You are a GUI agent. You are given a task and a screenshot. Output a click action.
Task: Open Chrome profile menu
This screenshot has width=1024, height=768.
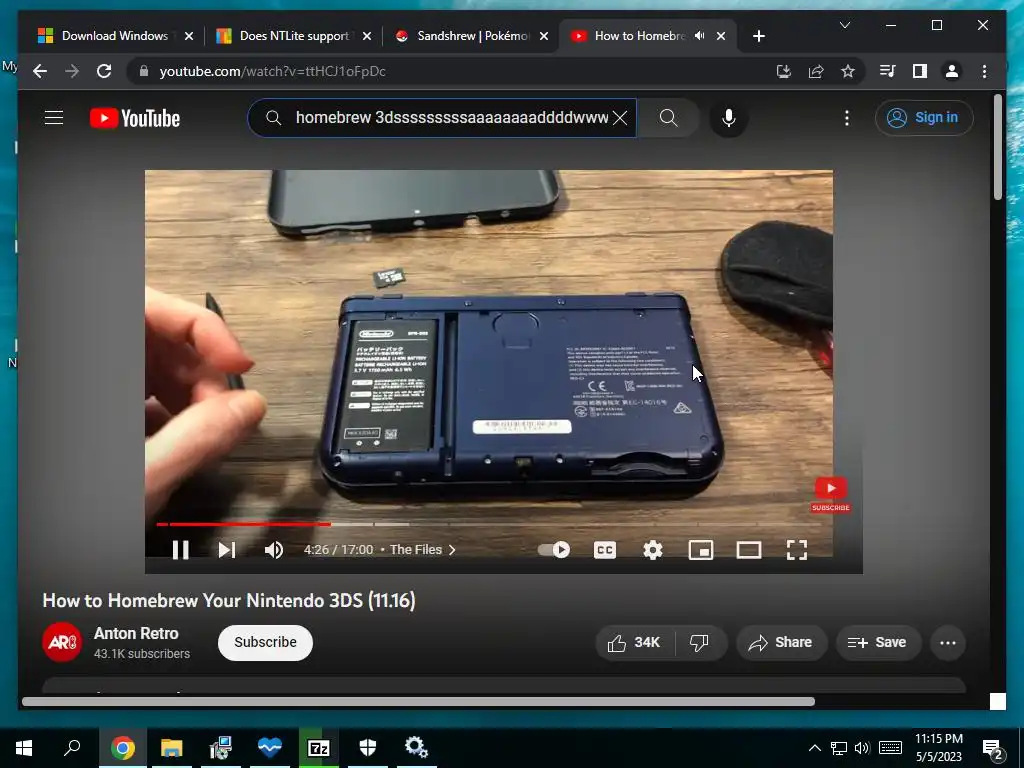[952, 71]
